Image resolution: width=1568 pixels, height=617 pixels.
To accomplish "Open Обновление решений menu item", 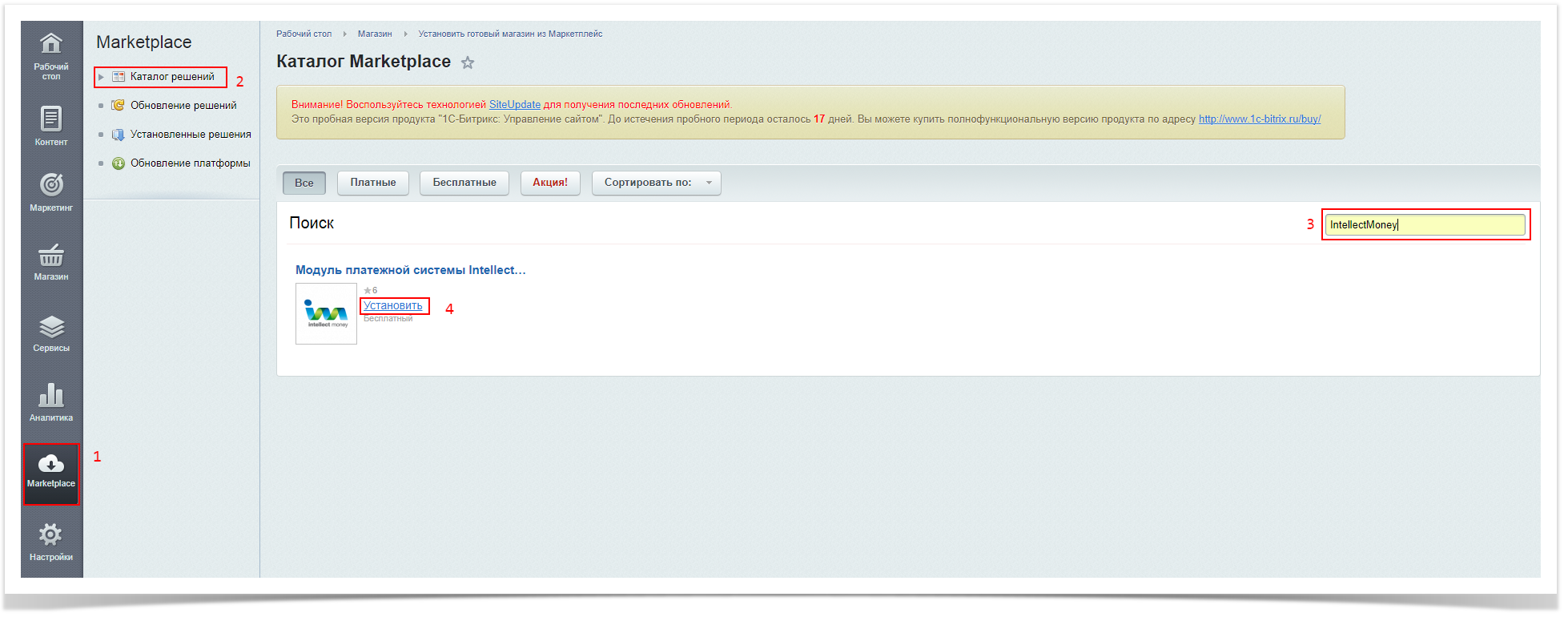I will 183,106.
